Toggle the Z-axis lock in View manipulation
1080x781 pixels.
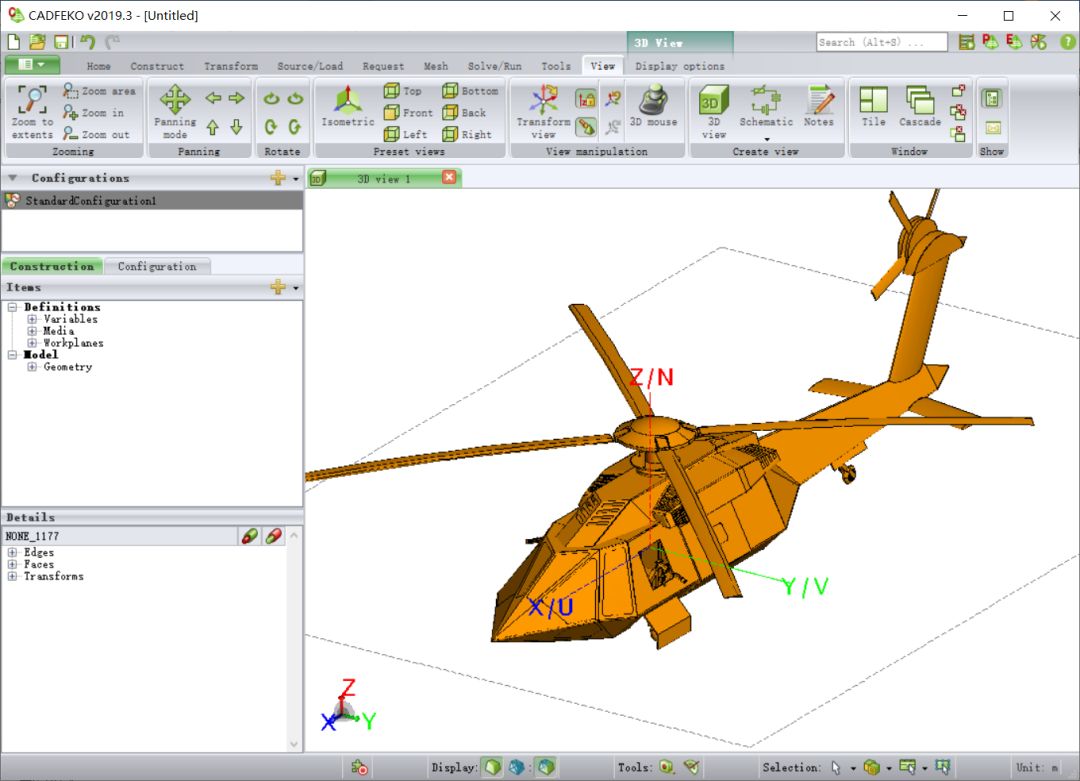click(x=585, y=99)
